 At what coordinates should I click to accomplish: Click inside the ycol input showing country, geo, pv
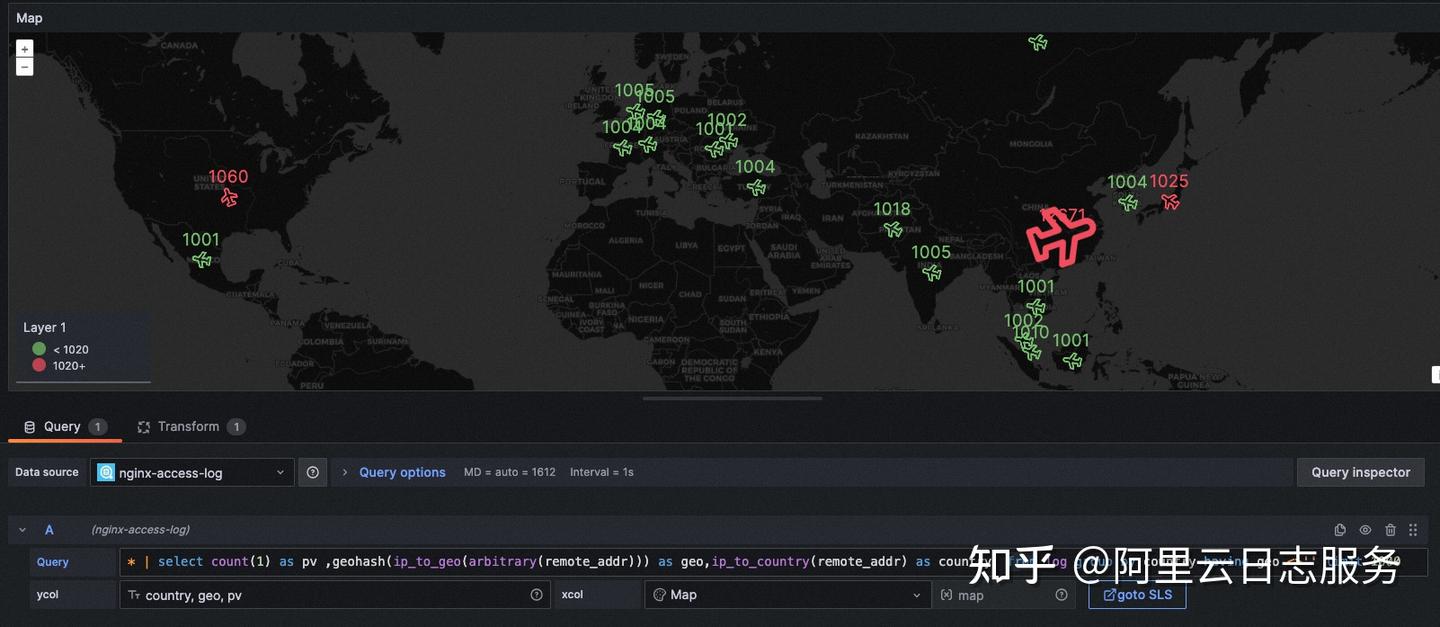(300, 594)
